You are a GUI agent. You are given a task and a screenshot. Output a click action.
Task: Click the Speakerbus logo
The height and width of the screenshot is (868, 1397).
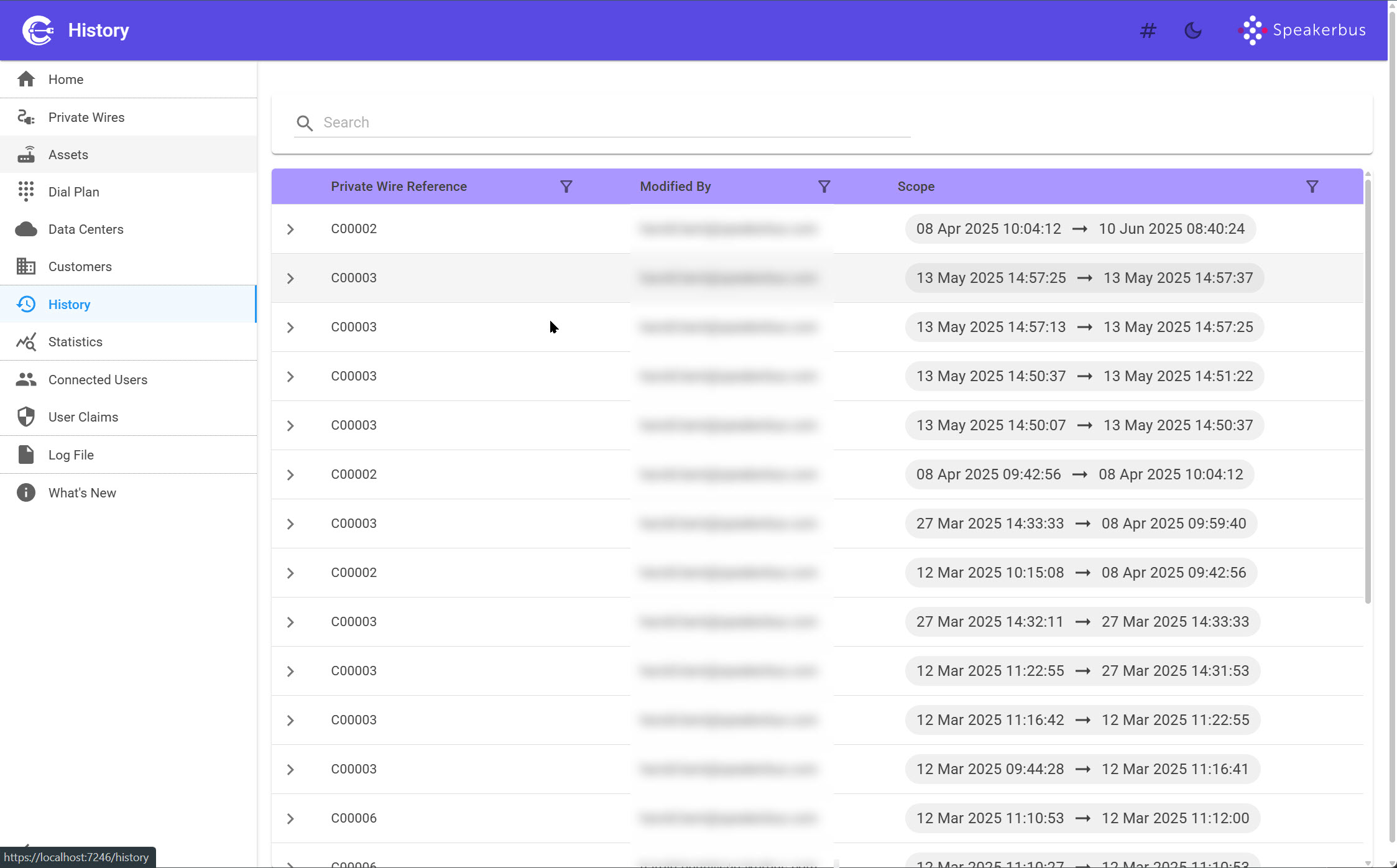tap(1301, 30)
